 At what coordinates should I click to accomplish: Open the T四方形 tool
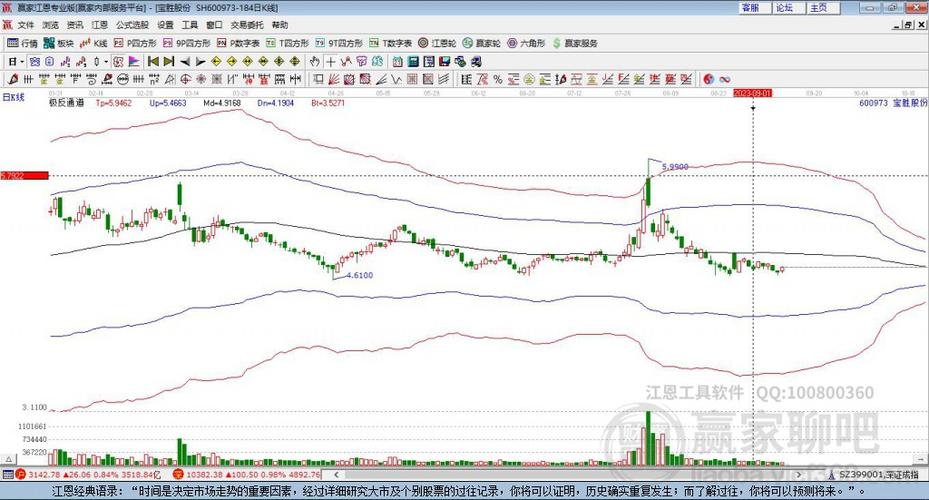pos(287,43)
